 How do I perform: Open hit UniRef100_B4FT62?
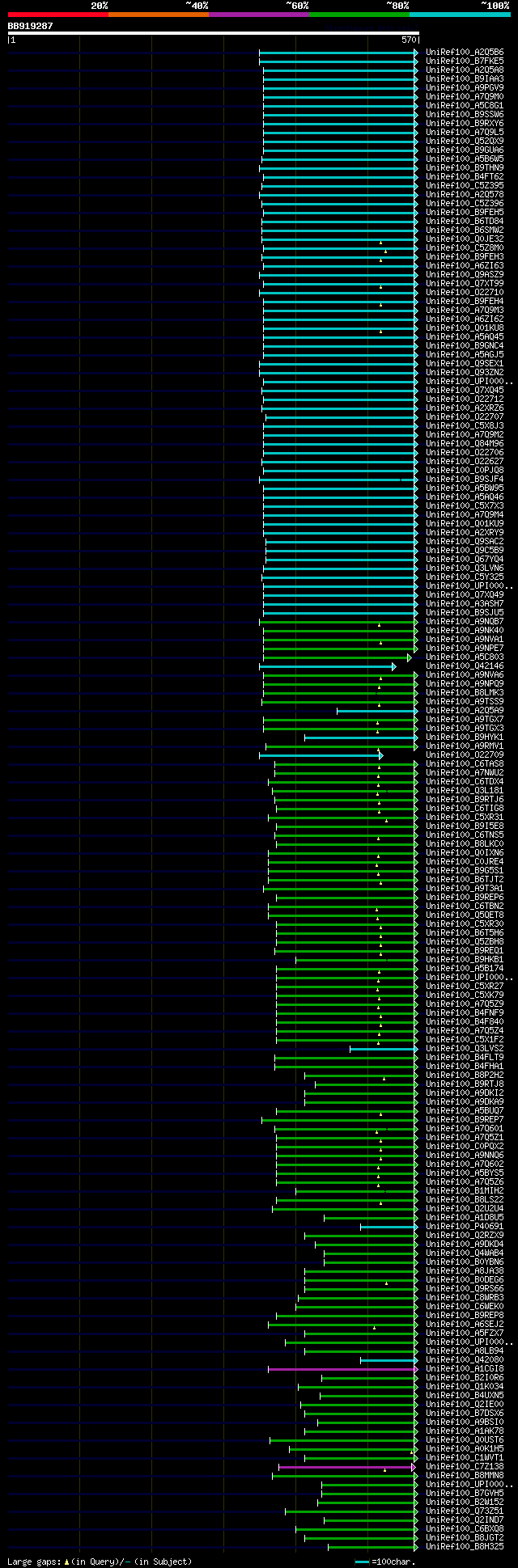click(465, 177)
